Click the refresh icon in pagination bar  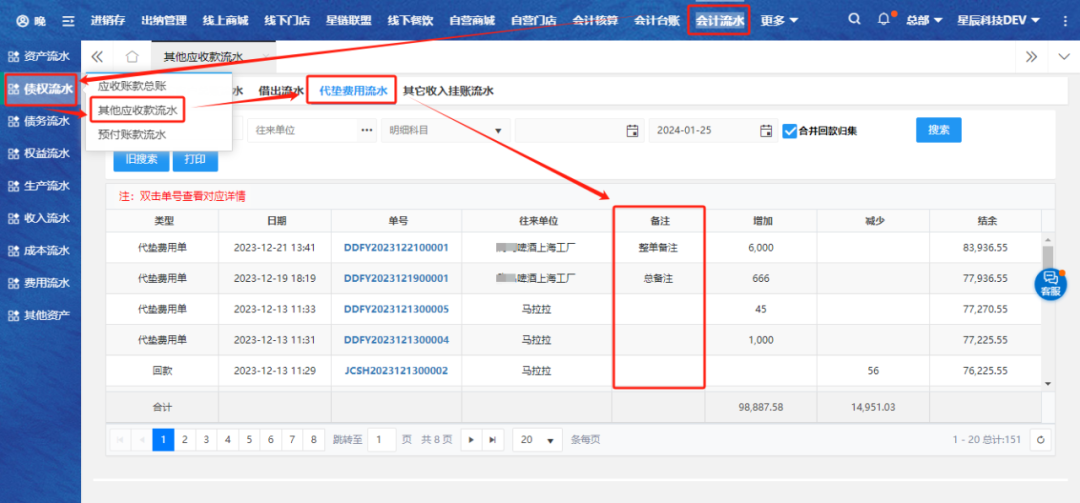1041,439
